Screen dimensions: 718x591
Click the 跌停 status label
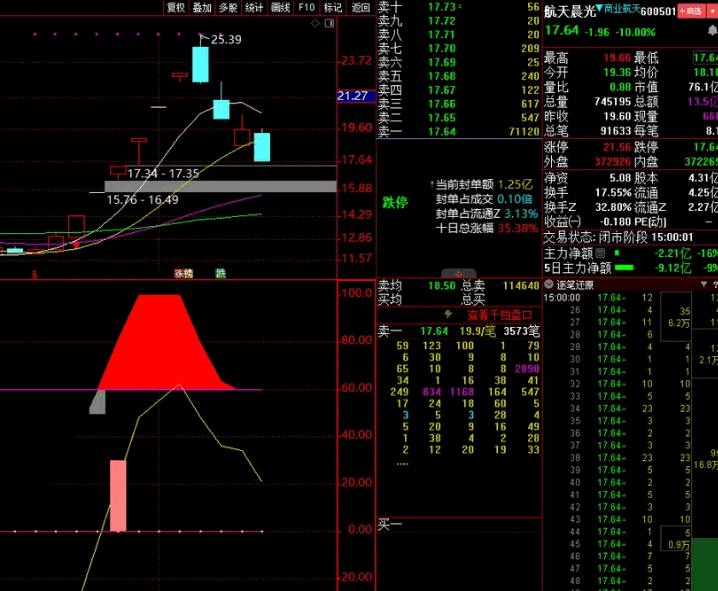[x=395, y=202]
